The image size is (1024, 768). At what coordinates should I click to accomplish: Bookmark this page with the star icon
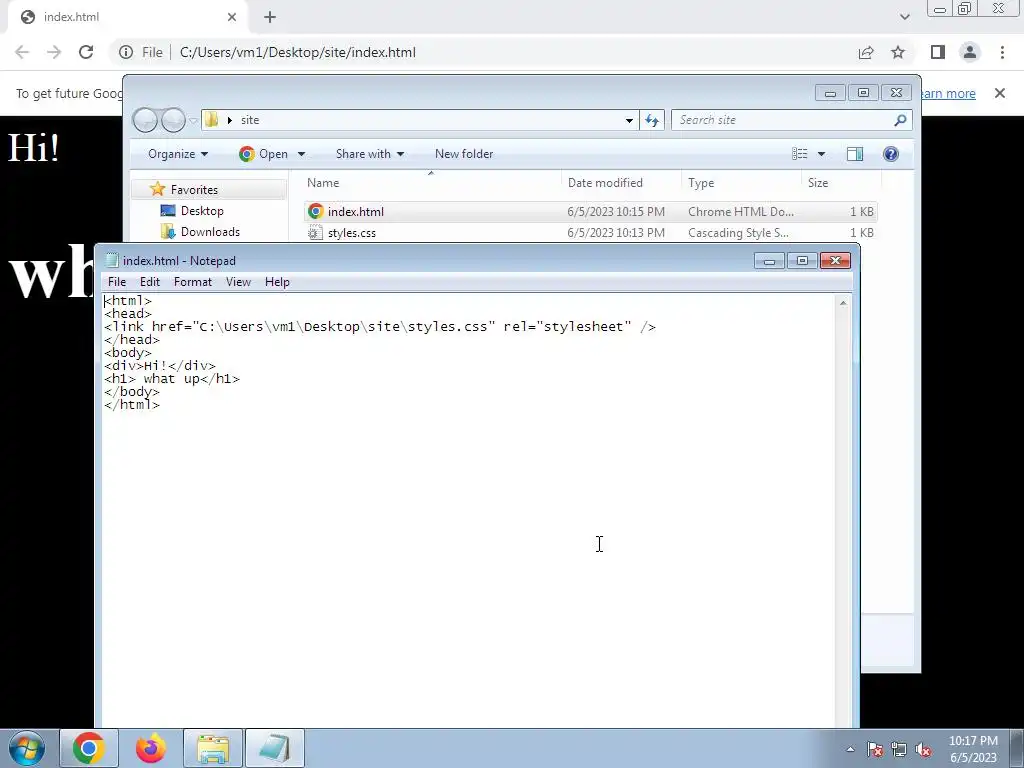click(898, 52)
